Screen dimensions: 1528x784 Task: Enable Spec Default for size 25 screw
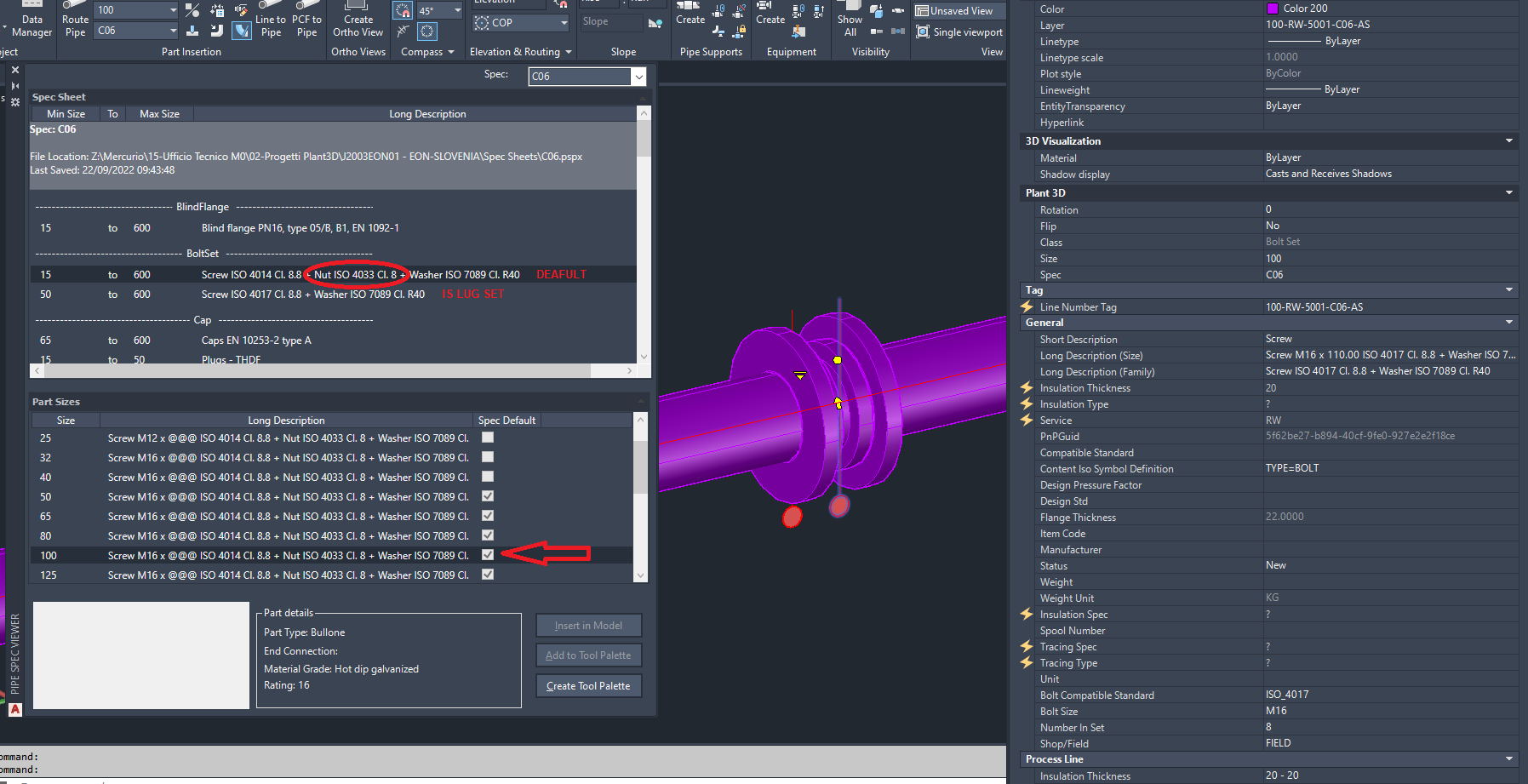coord(487,437)
